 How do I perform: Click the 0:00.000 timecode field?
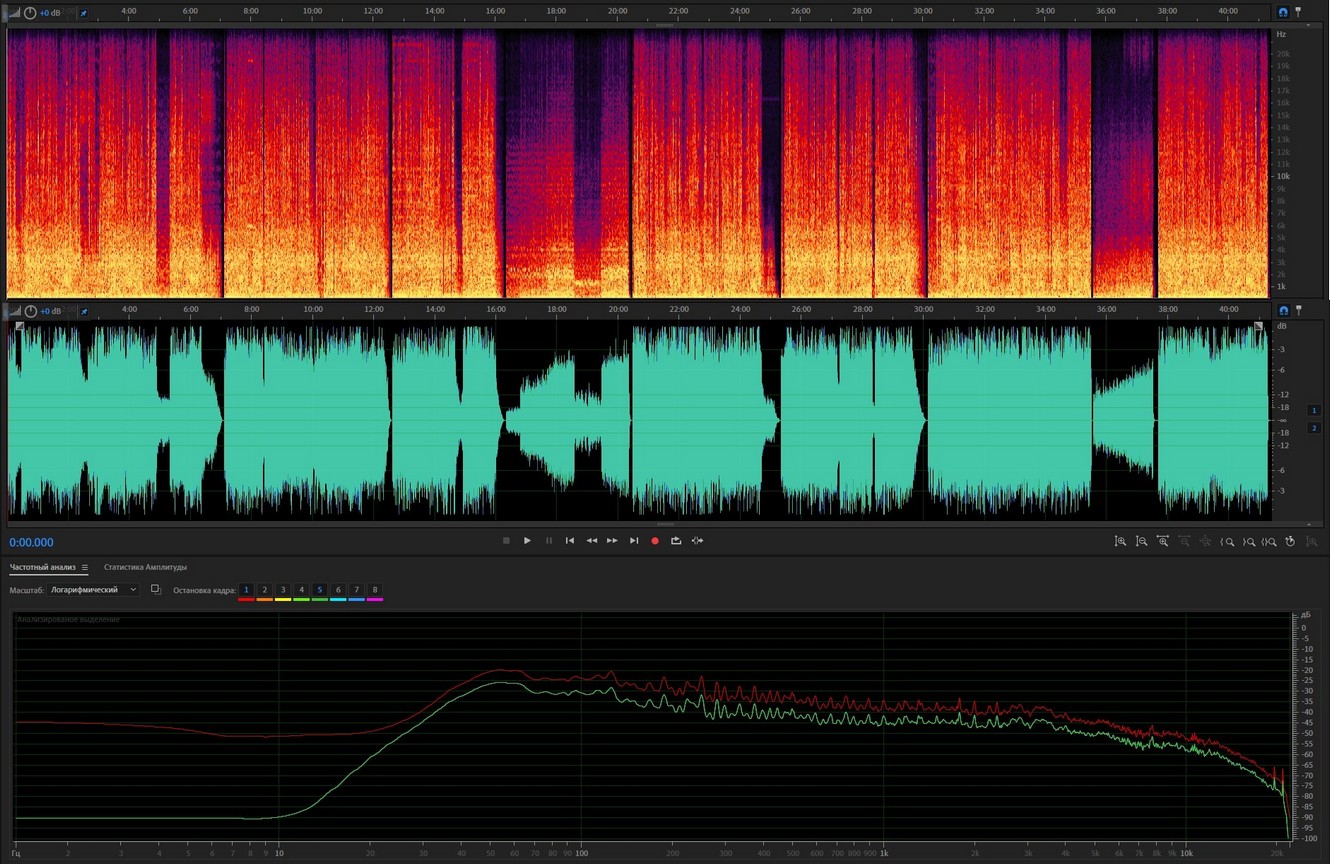(32, 542)
